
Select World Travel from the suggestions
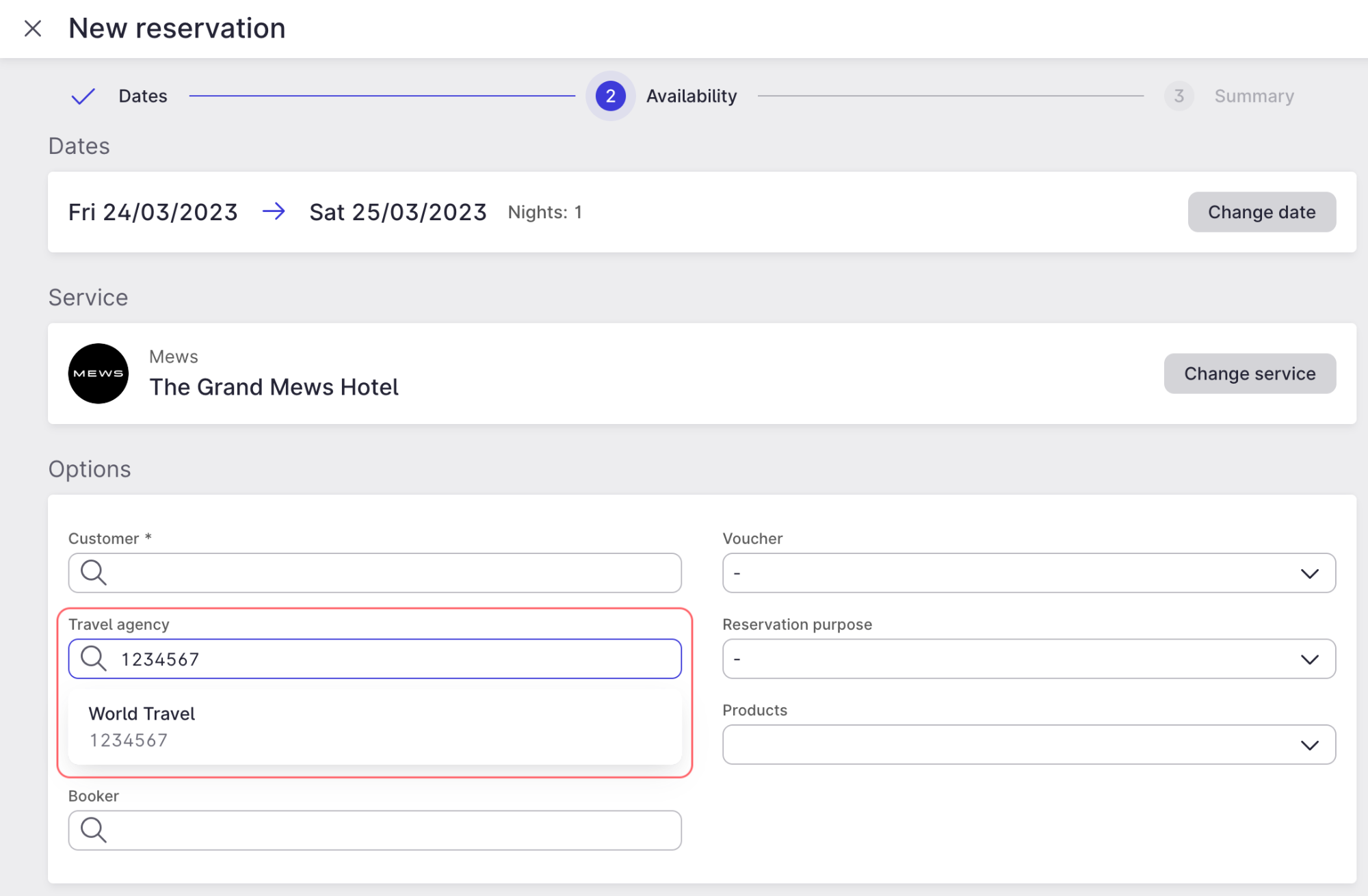[x=375, y=726]
